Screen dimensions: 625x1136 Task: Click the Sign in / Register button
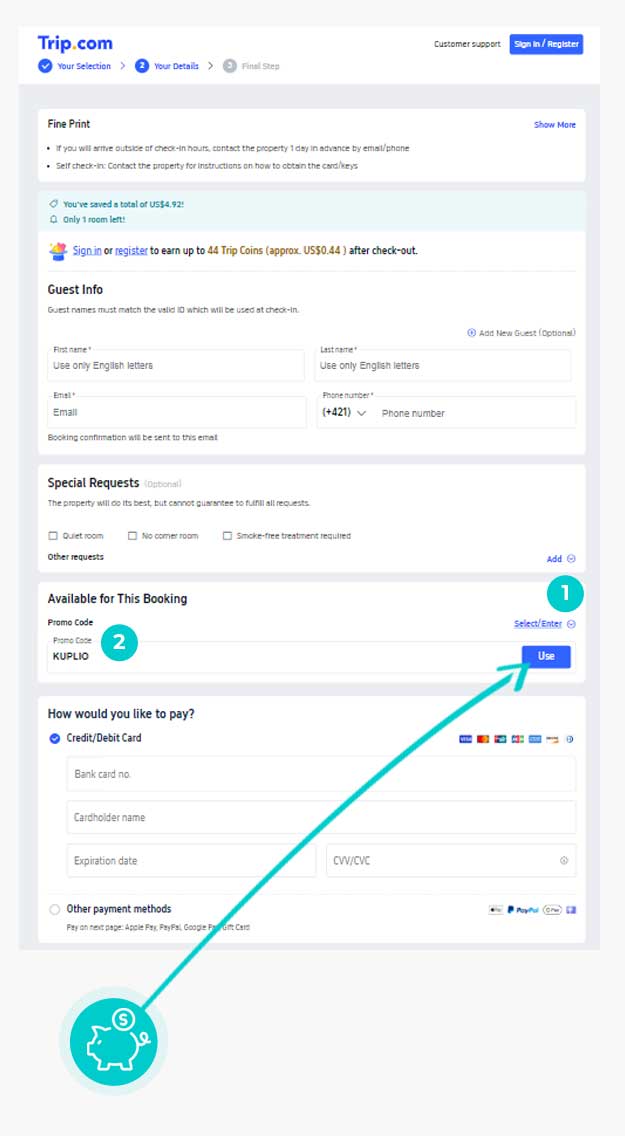click(546, 44)
